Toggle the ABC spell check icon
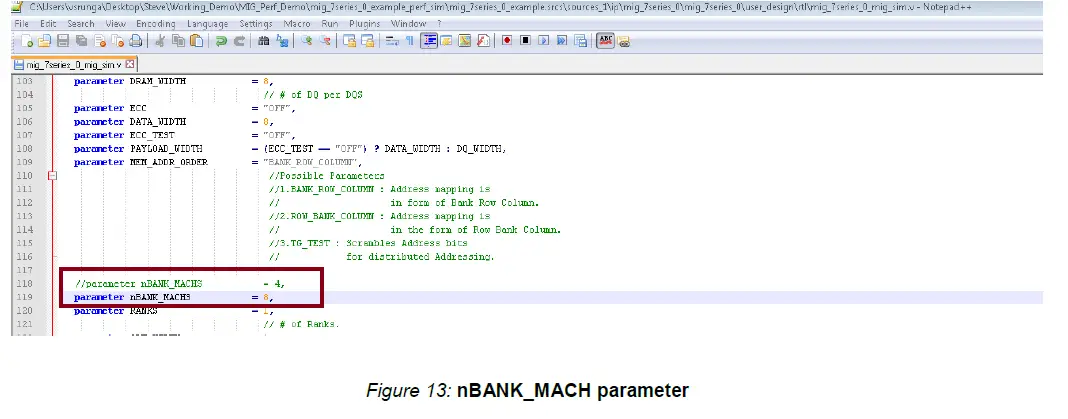 605,41
